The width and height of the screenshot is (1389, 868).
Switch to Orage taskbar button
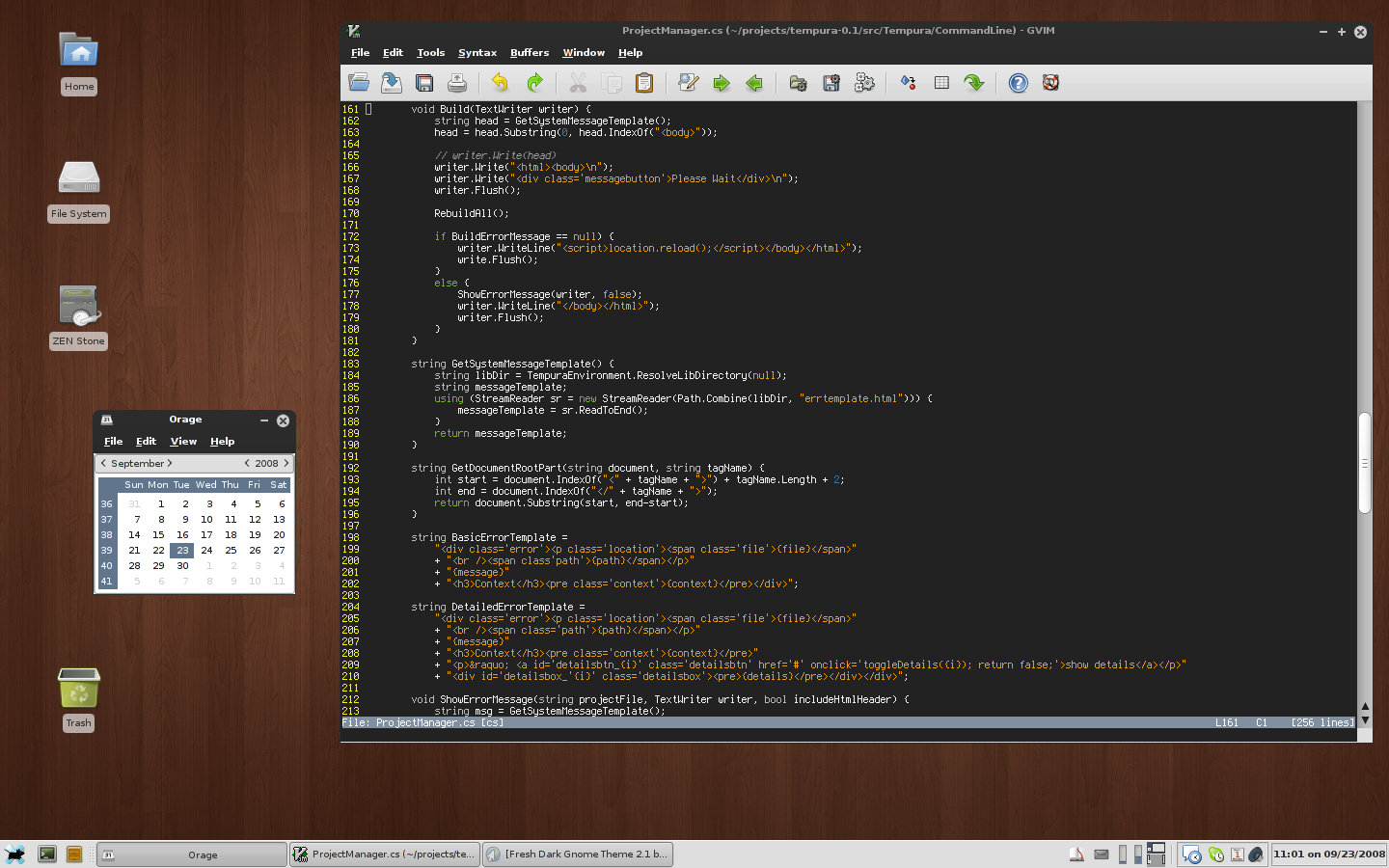(x=192, y=854)
